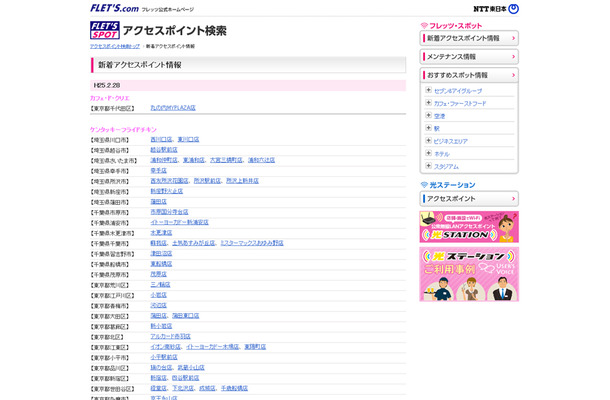Click the FLET'S.com logo in header

pyautogui.click(x=114, y=8)
